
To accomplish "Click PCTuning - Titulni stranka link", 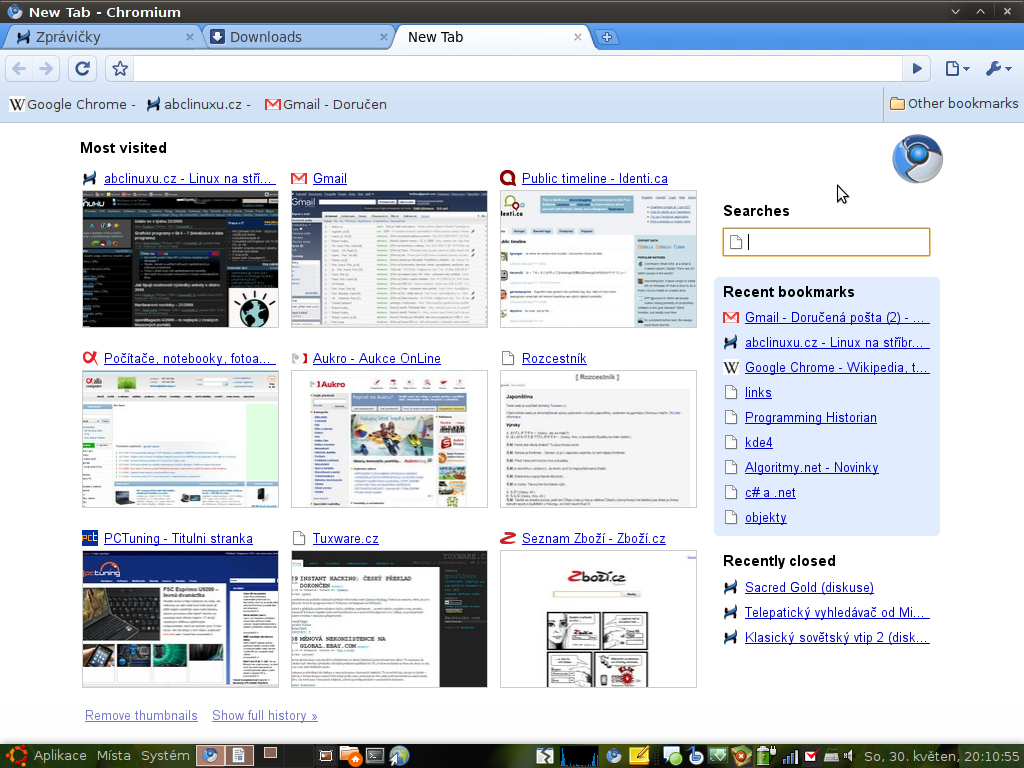I will 178,539.
